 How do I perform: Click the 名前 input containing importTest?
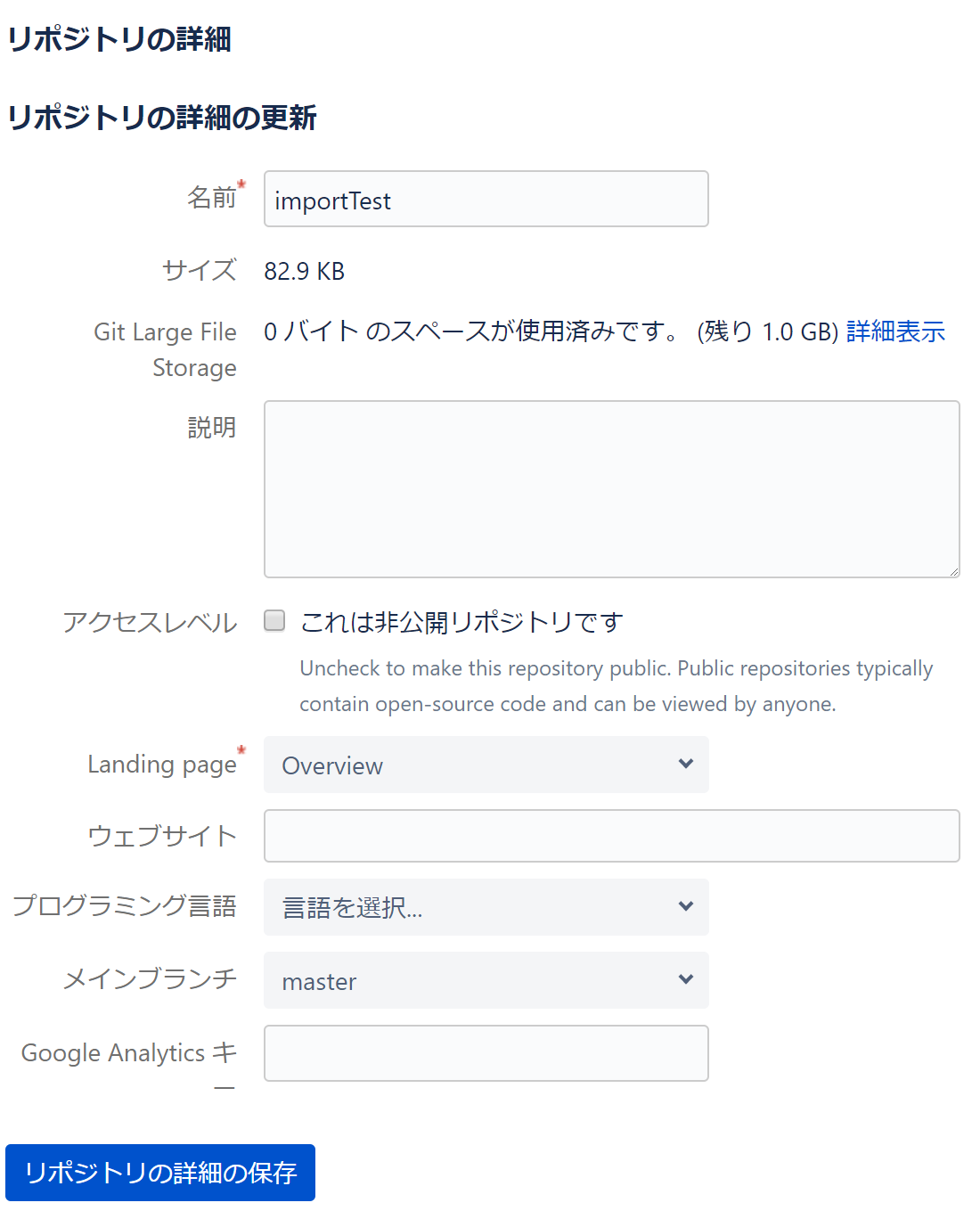click(x=486, y=200)
